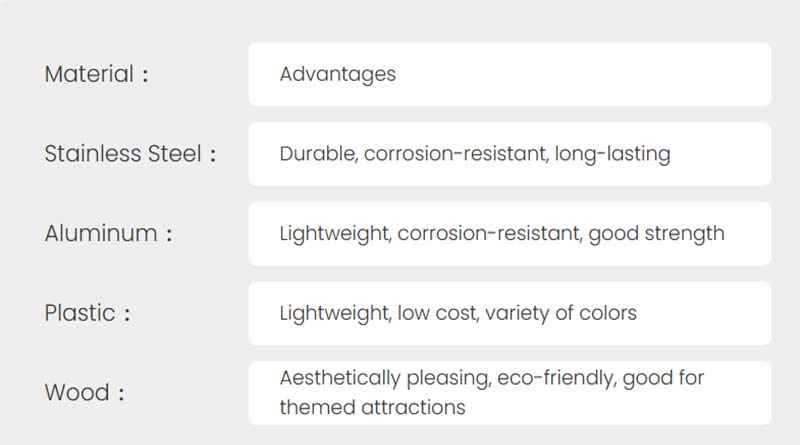This screenshot has height=445, width=800.
Task: Select the "Aluminum :" row label
Action: pos(108,234)
